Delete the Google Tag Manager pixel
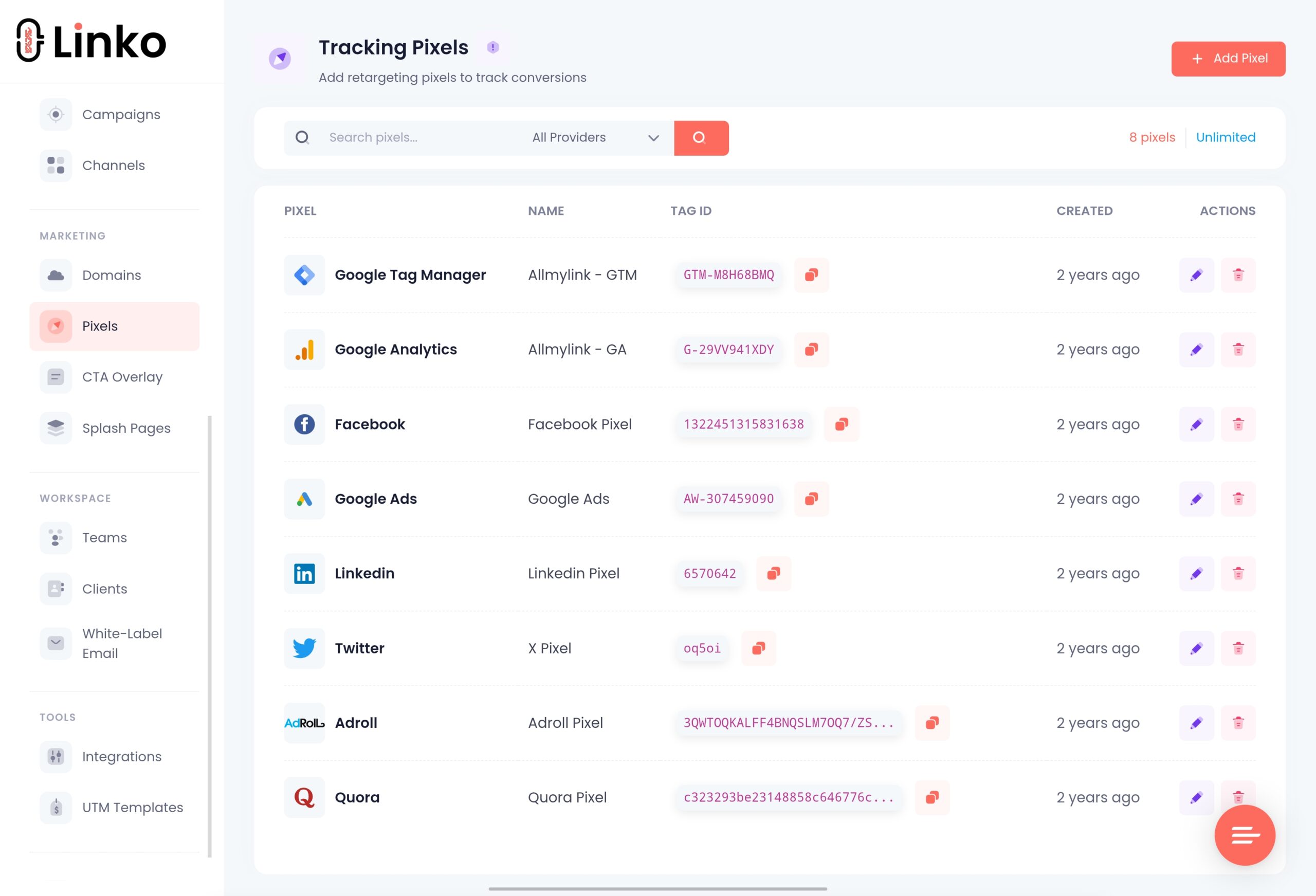Screen dimensions: 1316x896 click(1238, 275)
